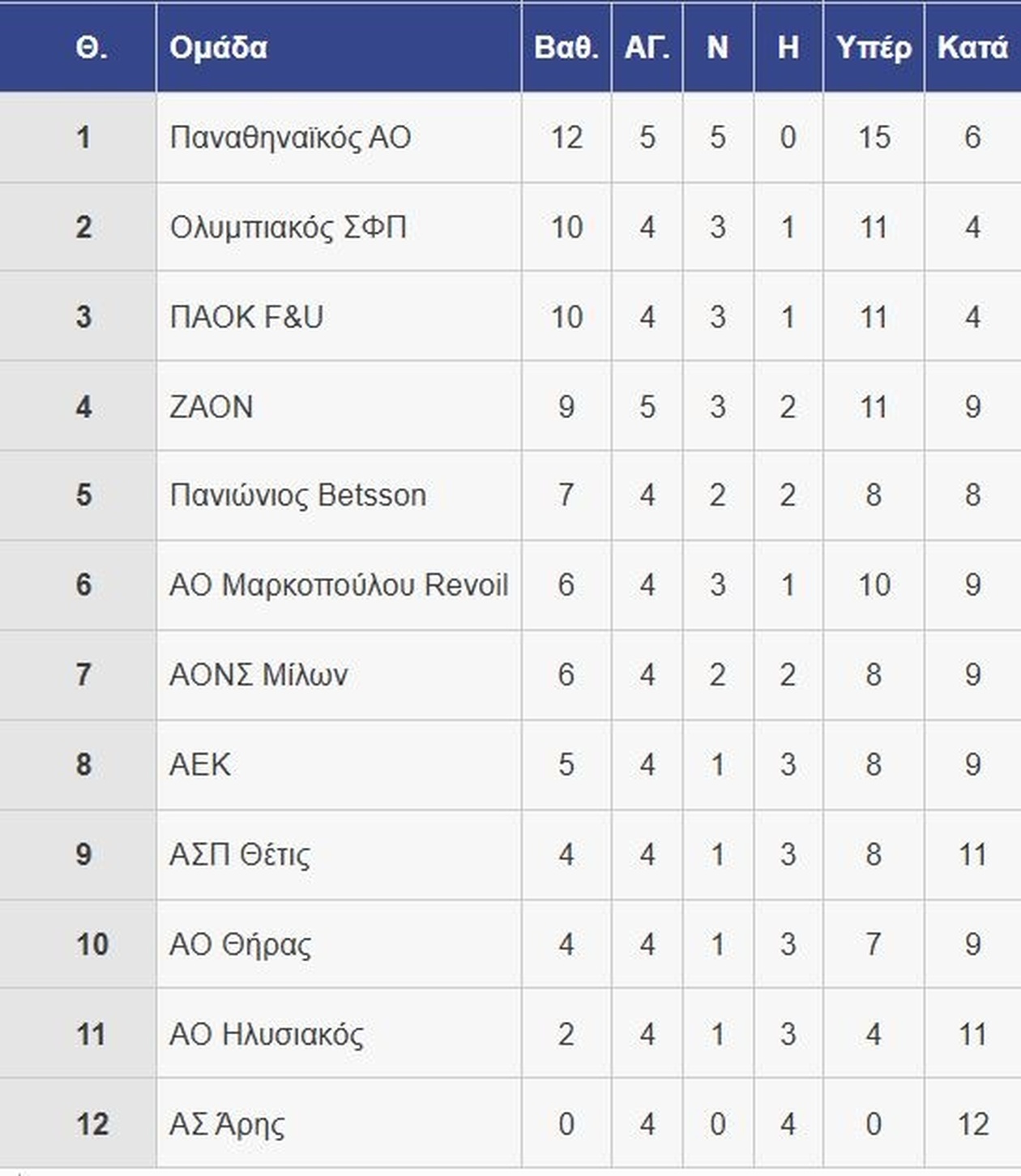The image size is (1021, 1176).
Task: Select ΑΣ Άρης at the bottom
Action: [x=227, y=1125]
